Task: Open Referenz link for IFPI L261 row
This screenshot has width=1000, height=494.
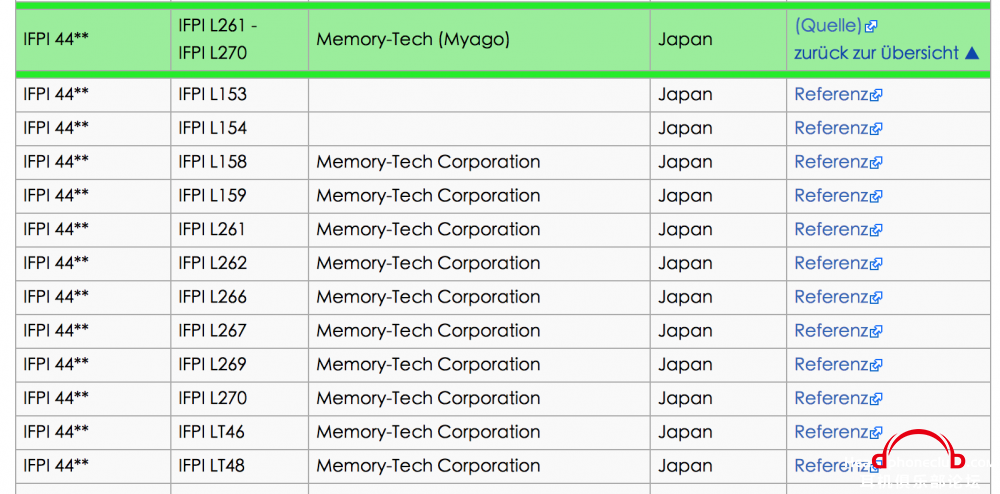Action: (832, 229)
